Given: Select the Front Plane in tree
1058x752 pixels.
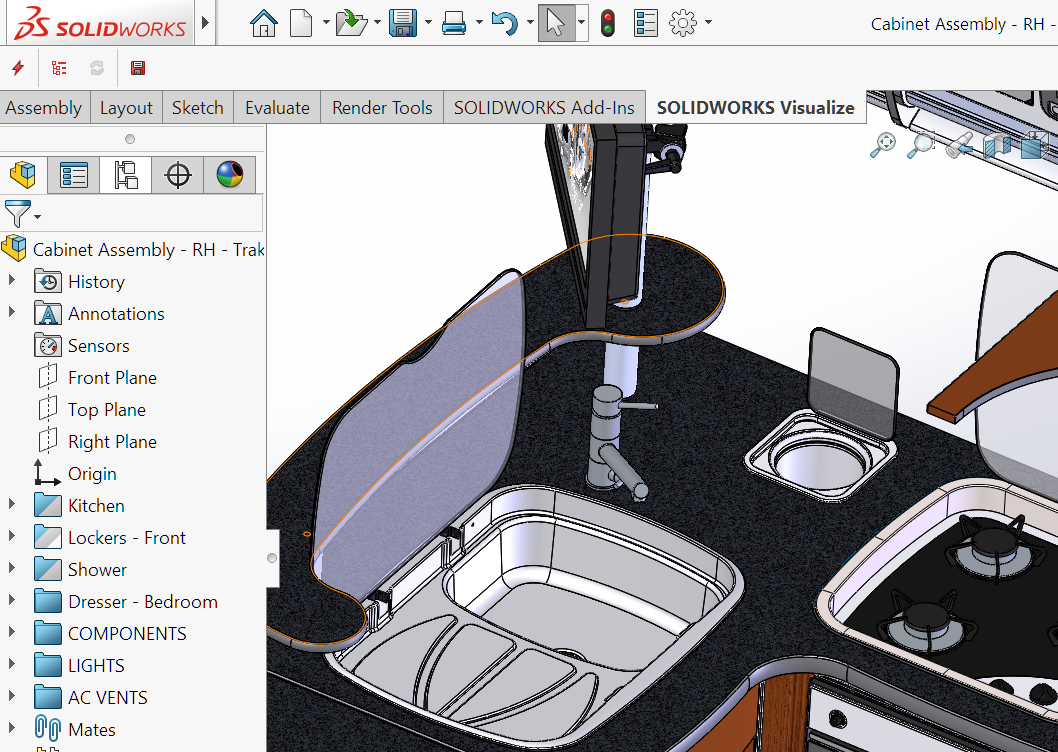Looking at the screenshot, I should pyautogui.click(x=112, y=377).
